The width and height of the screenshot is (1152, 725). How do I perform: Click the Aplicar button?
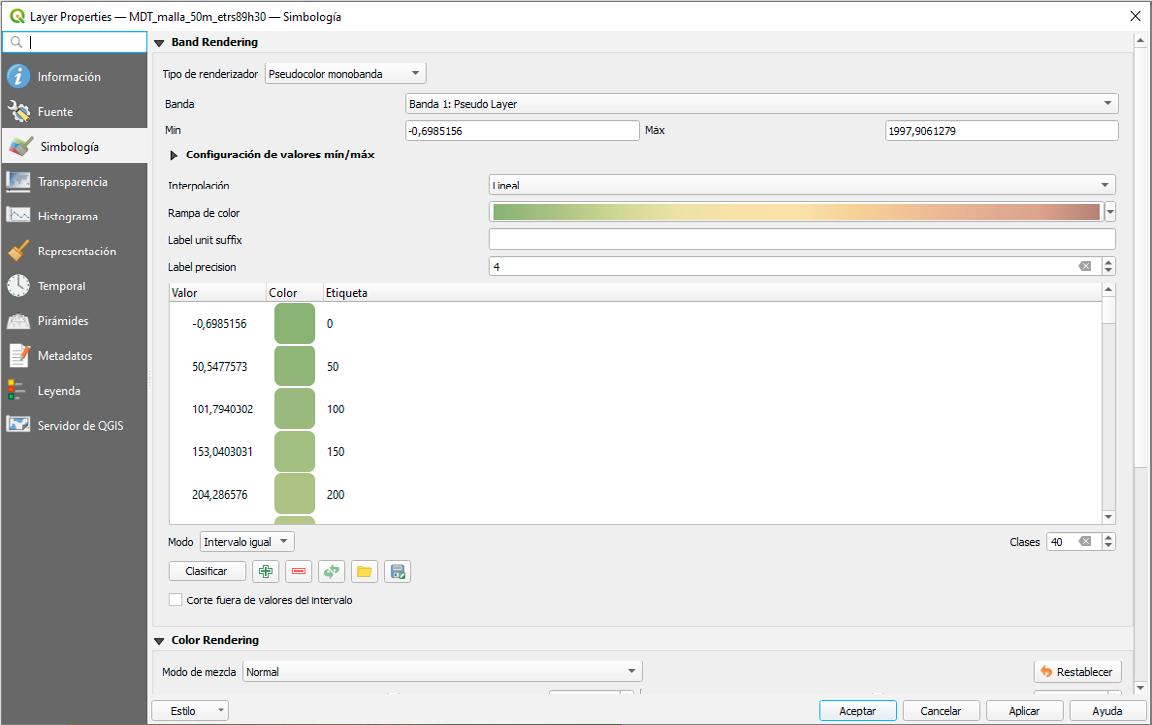point(1024,710)
